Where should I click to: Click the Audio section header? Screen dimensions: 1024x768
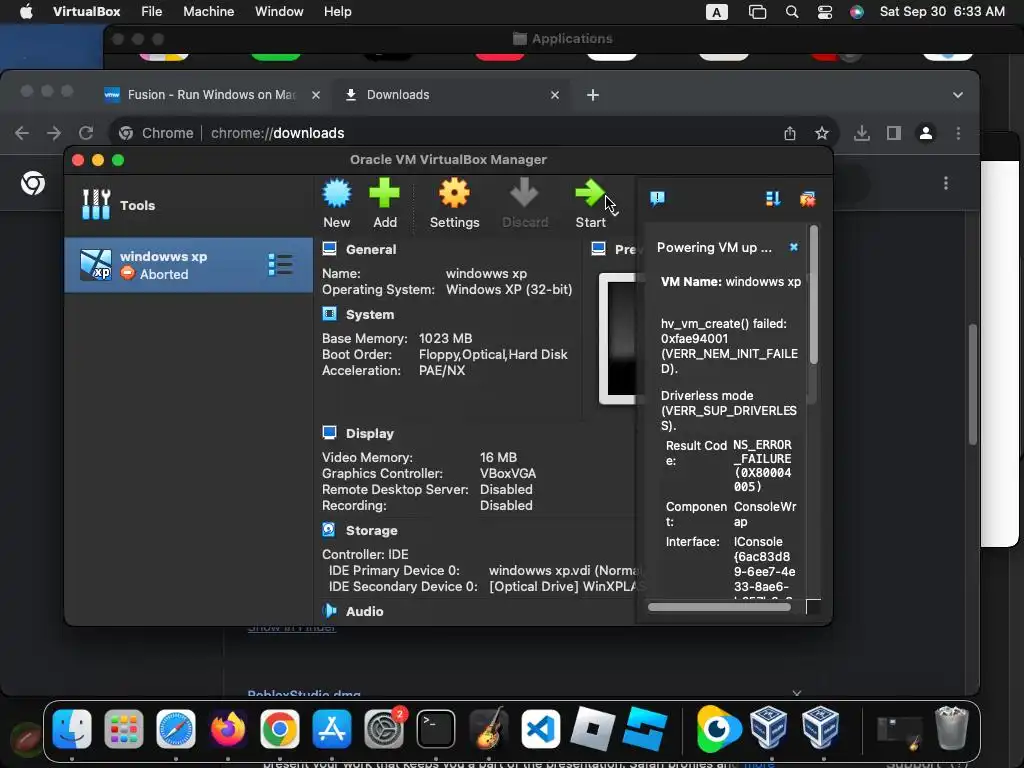tap(364, 612)
